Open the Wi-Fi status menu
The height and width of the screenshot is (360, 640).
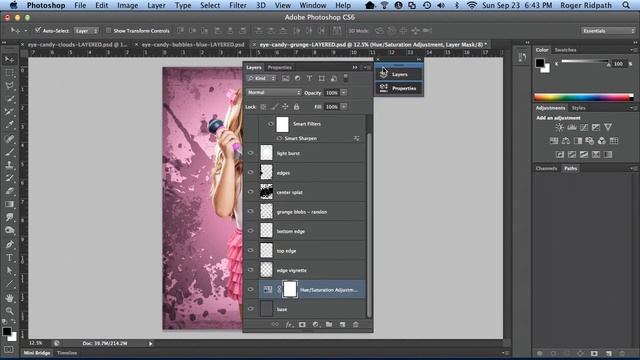pyautogui.click(x=471, y=5)
